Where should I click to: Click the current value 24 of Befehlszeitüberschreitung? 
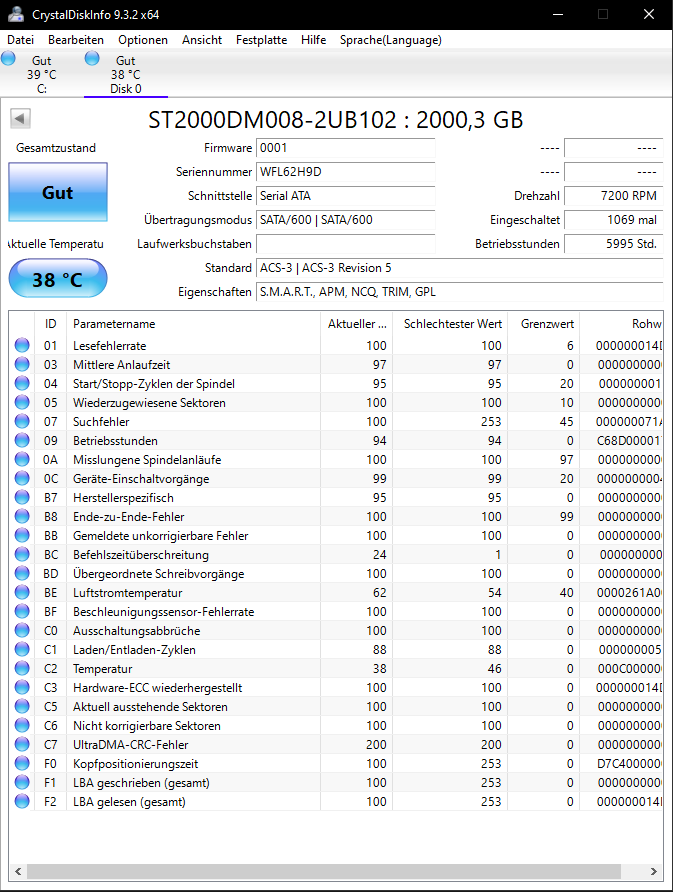coord(379,555)
